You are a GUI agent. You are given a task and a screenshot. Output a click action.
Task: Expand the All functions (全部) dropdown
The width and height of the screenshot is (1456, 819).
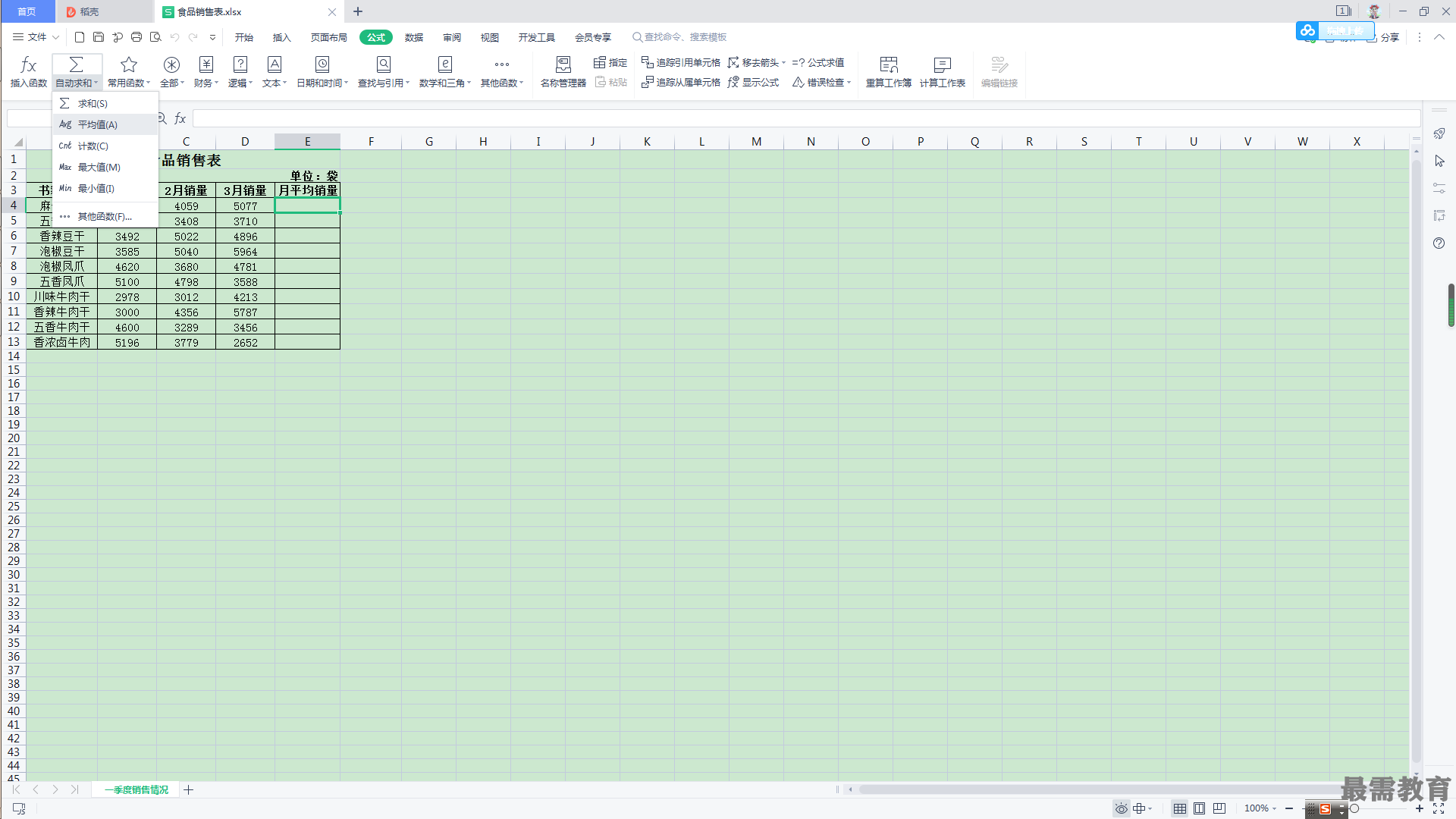[172, 72]
